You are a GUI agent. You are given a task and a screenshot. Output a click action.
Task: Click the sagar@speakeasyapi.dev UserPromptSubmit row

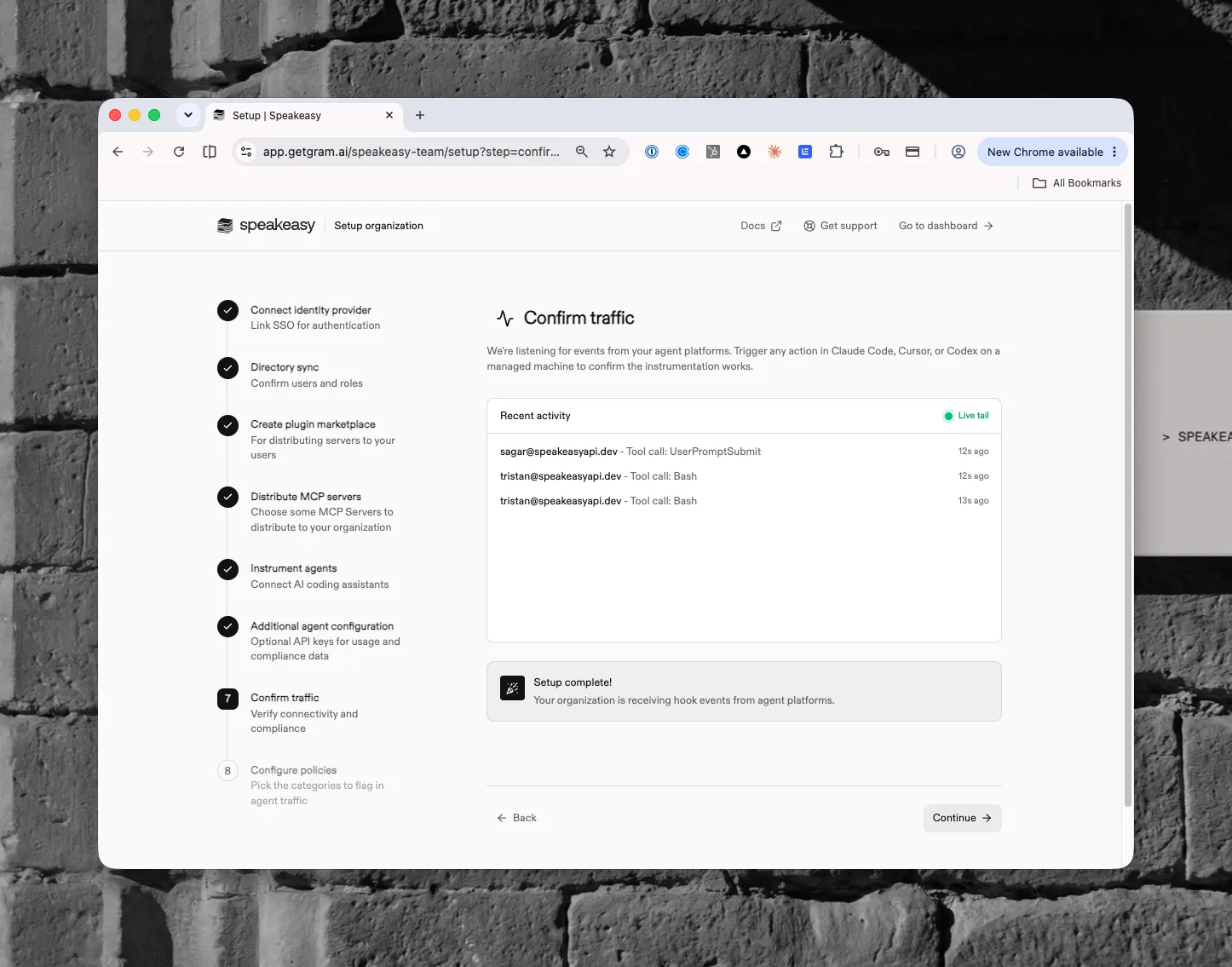[x=744, y=452]
